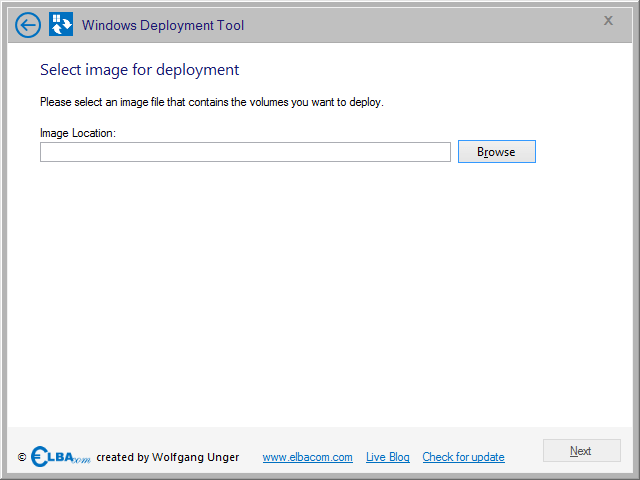Open the www.elbacom.com link
This screenshot has height=480, width=640.
[x=307, y=457]
